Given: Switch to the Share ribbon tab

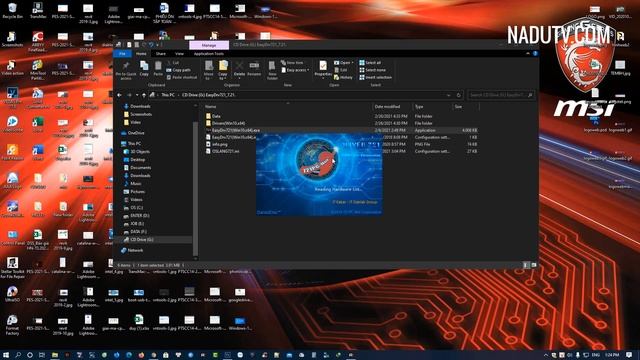Looking at the screenshot, I should (161, 53).
